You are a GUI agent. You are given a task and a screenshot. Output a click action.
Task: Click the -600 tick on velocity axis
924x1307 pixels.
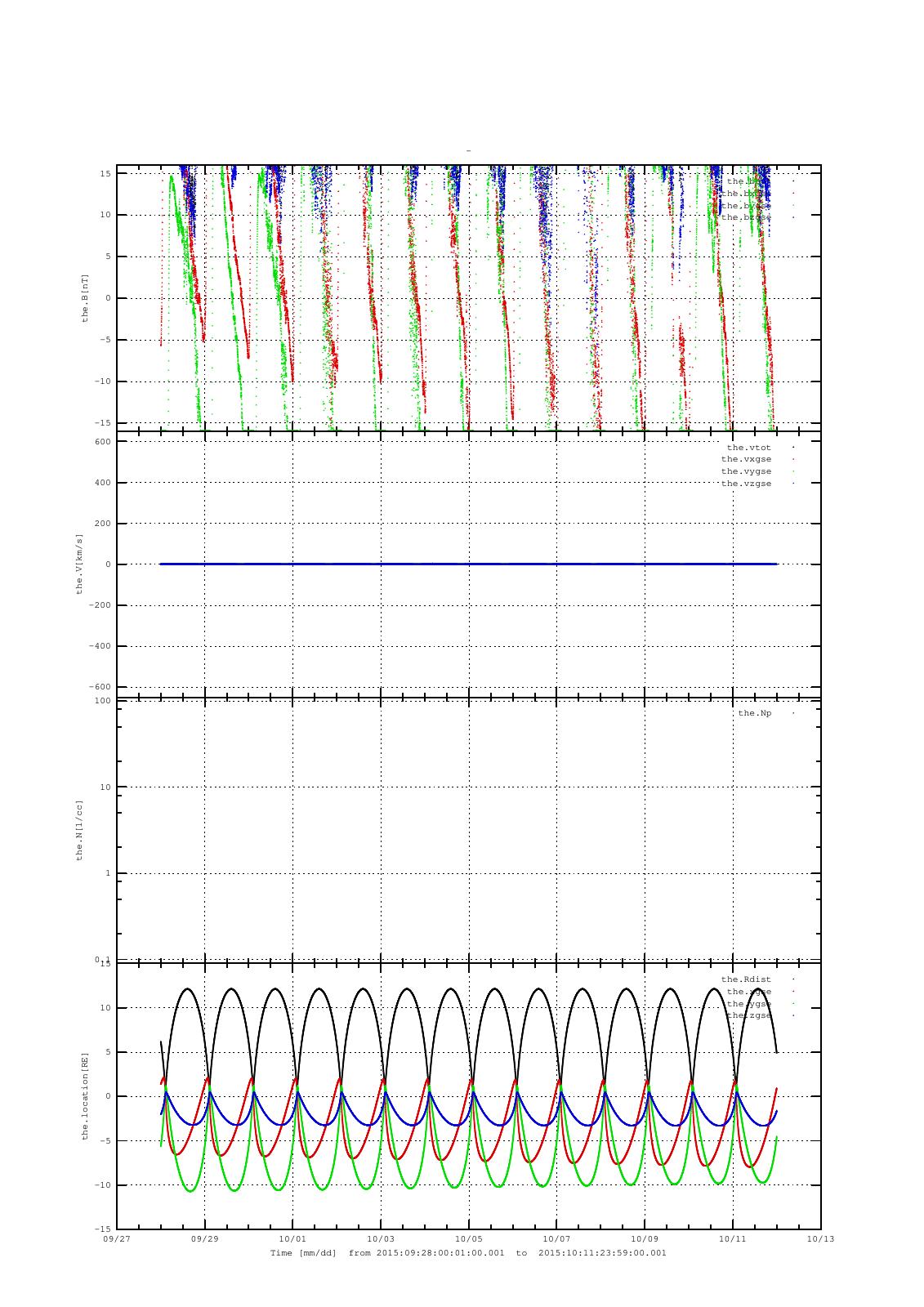[x=100, y=687]
